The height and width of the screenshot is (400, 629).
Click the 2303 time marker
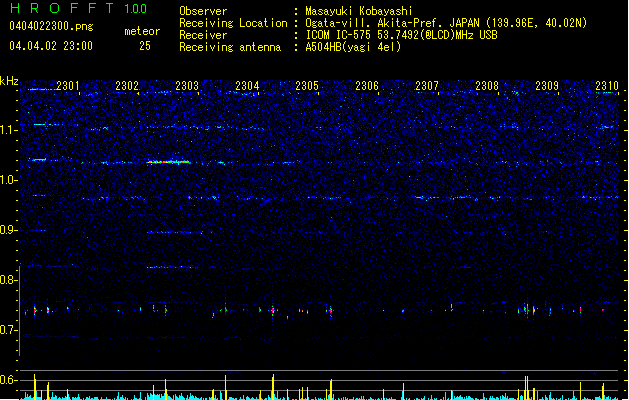[187, 86]
